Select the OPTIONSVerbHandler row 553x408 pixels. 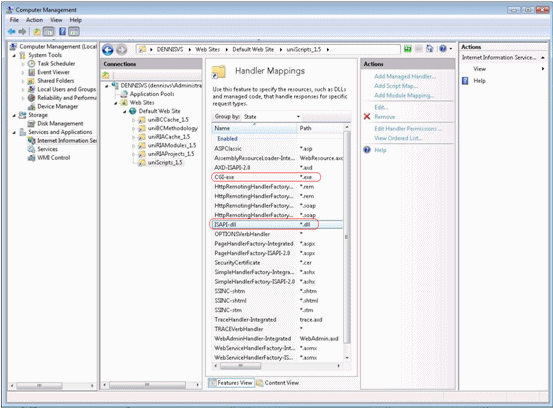tap(277, 234)
